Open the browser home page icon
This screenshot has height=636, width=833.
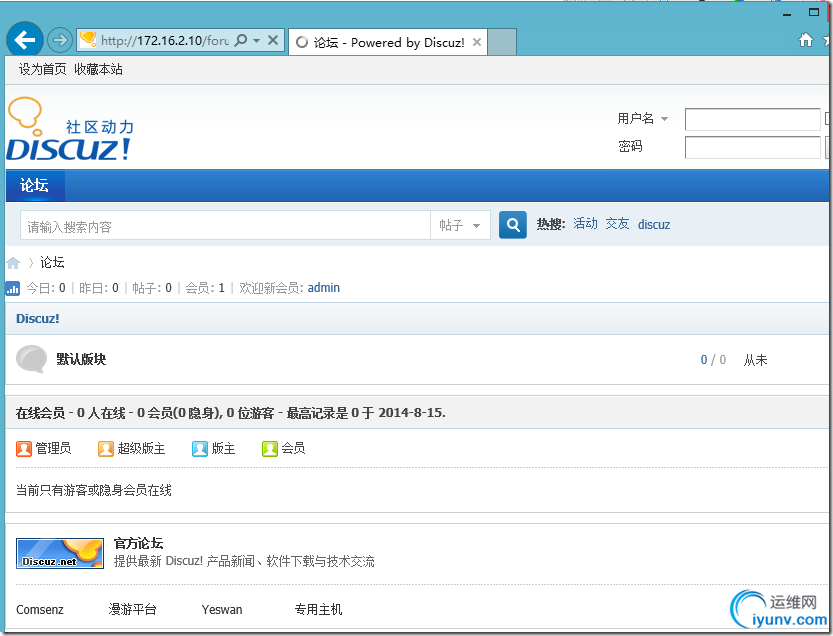805,40
